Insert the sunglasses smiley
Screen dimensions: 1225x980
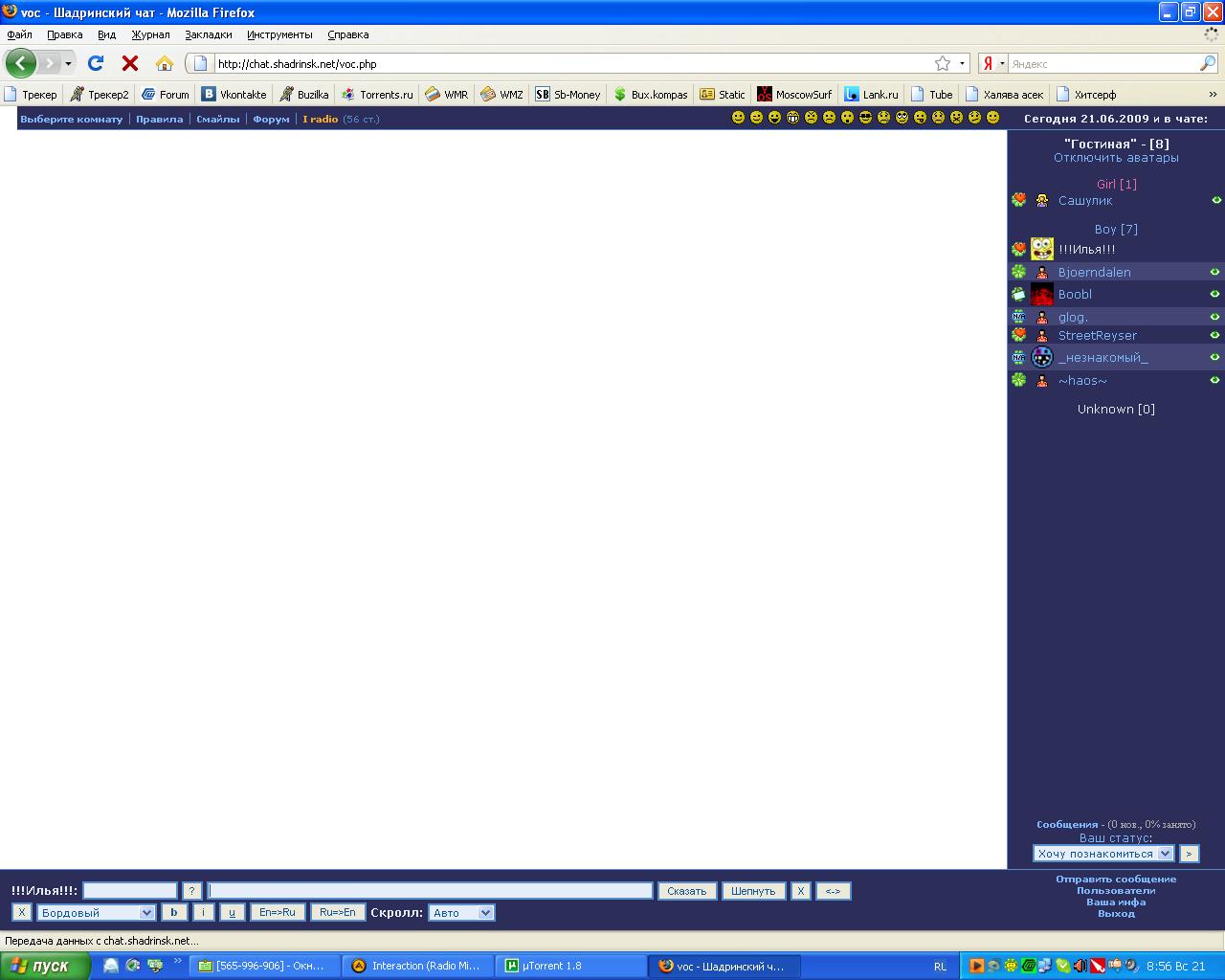coord(865,118)
